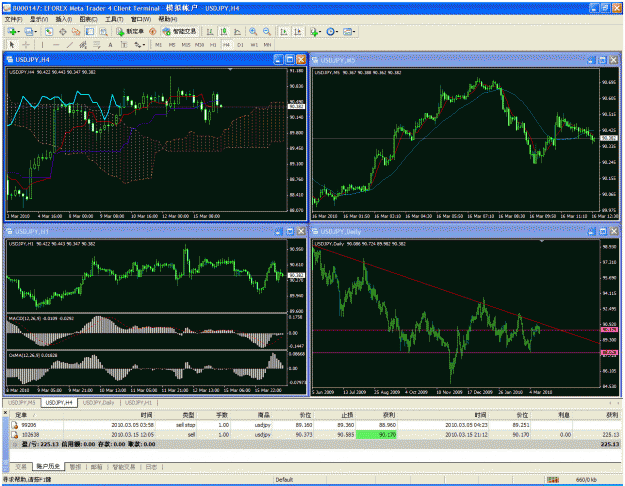
Task: Expand the new chart dropdown arrow
Action: click(19, 31)
